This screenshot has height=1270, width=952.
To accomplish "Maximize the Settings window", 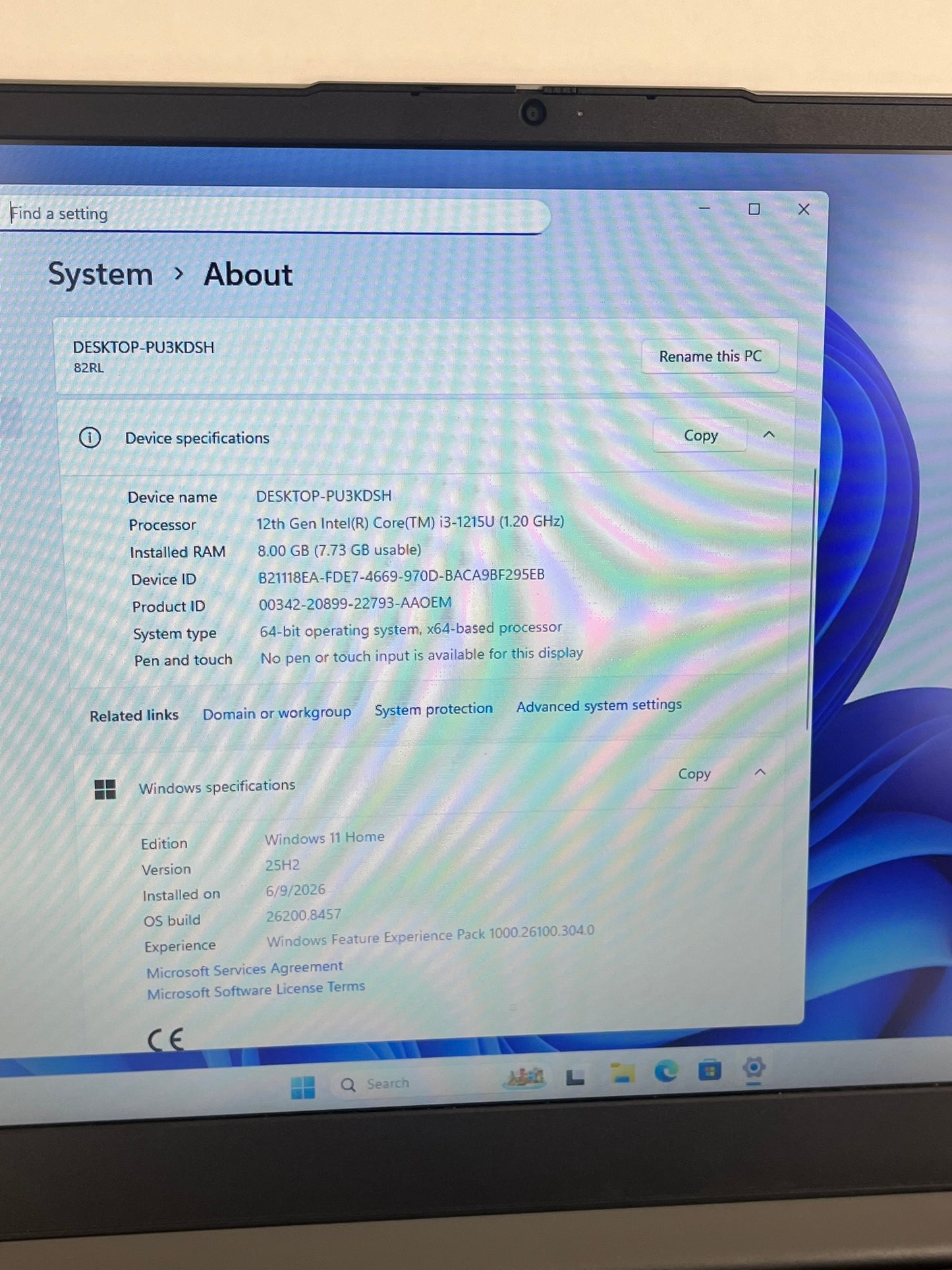I will (754, 209).
